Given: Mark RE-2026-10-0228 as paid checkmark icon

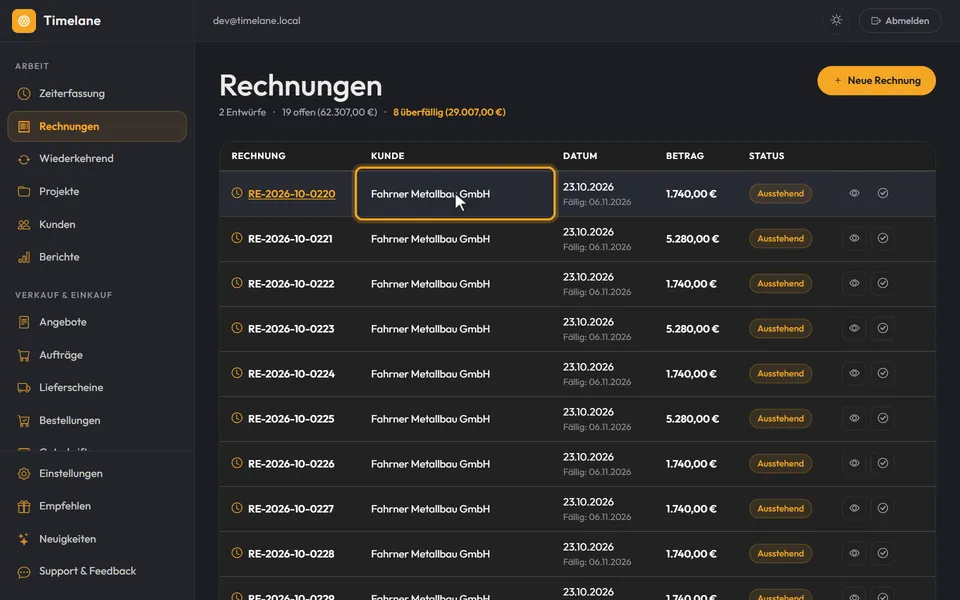Looking at the screenshot, I should point(883,553).
